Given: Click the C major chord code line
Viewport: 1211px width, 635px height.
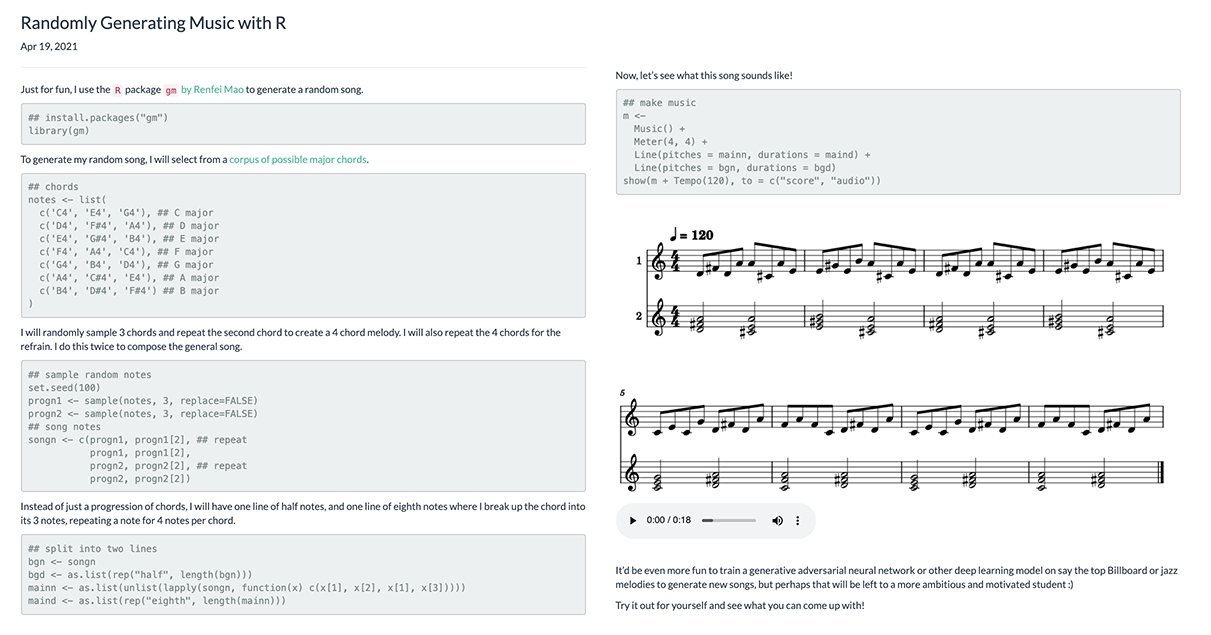Looking at the screenshot, I should pos(127,212).
